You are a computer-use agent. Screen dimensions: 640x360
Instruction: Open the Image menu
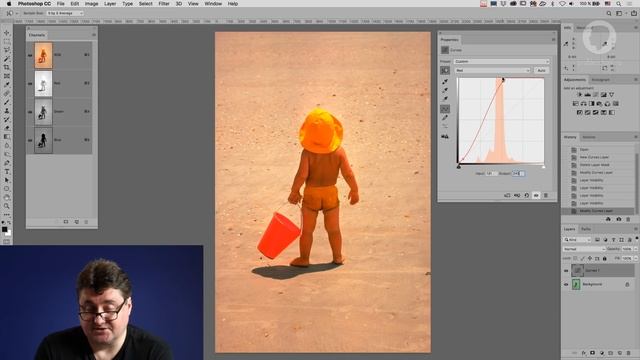91,4
